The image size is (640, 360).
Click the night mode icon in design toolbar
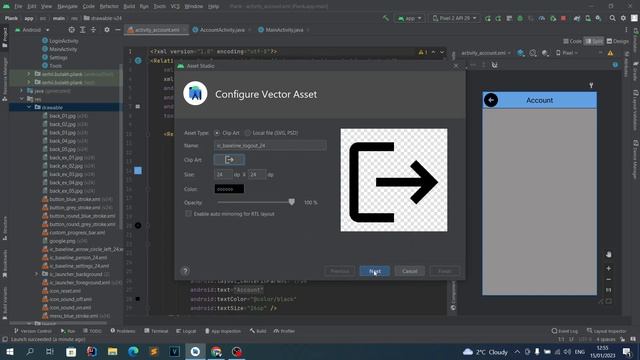coord(545,53)
